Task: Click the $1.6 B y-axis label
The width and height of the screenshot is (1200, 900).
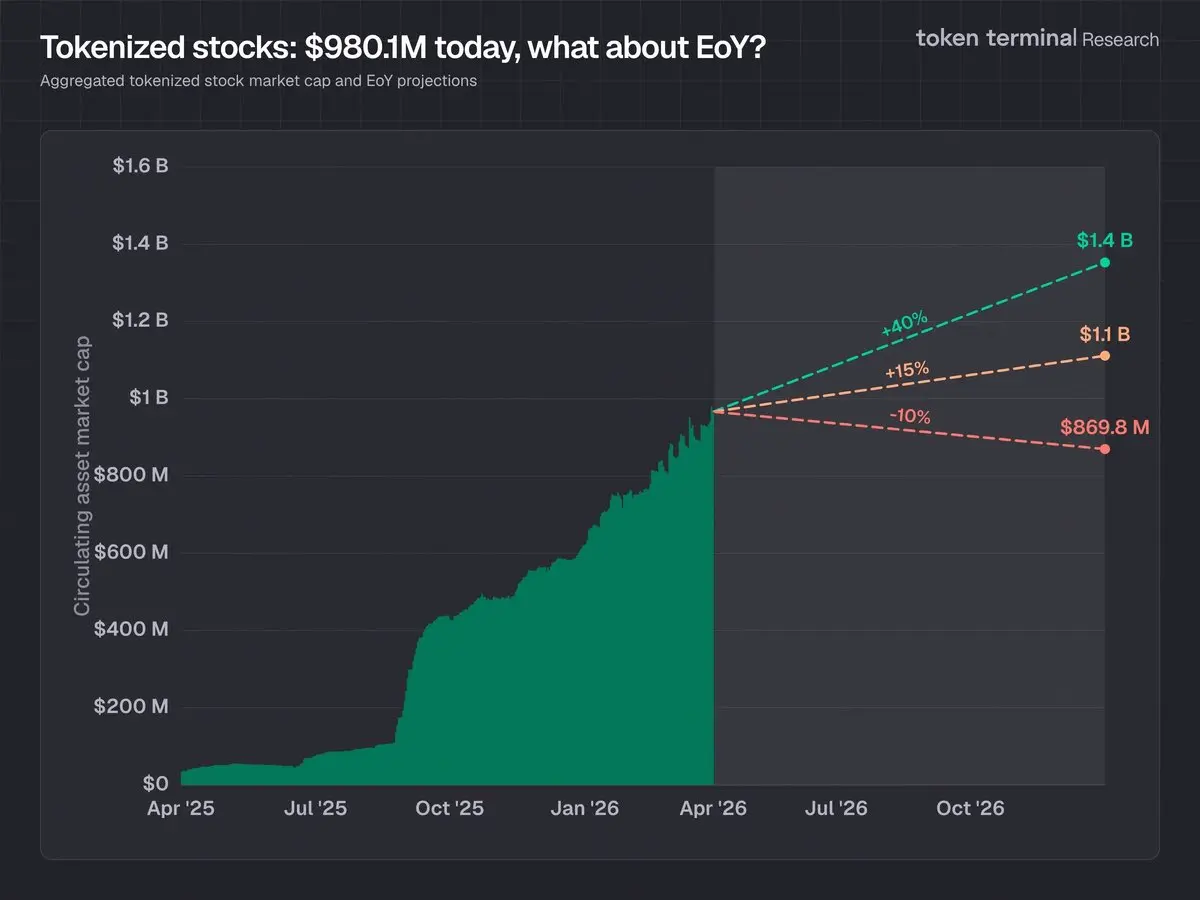Action: [x=140, y=166]
